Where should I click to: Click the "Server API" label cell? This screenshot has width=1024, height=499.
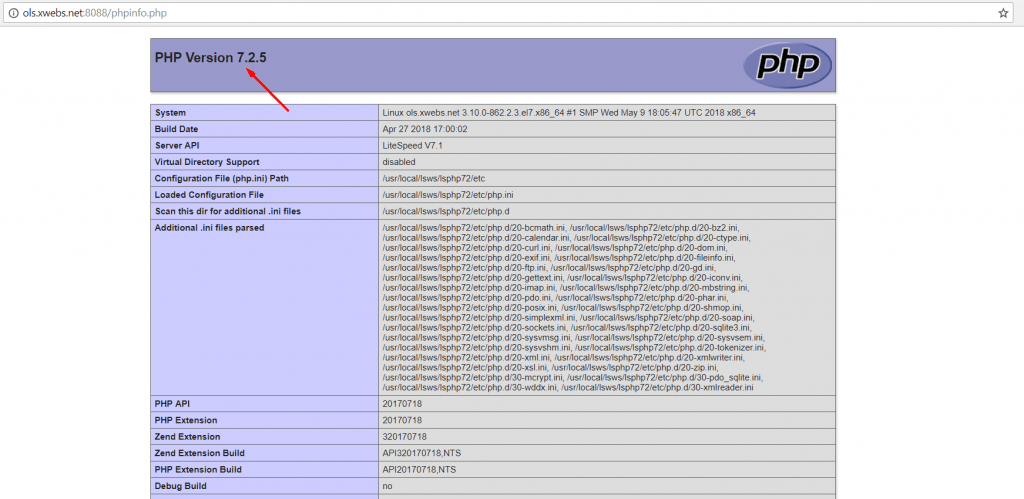point(264,146)
